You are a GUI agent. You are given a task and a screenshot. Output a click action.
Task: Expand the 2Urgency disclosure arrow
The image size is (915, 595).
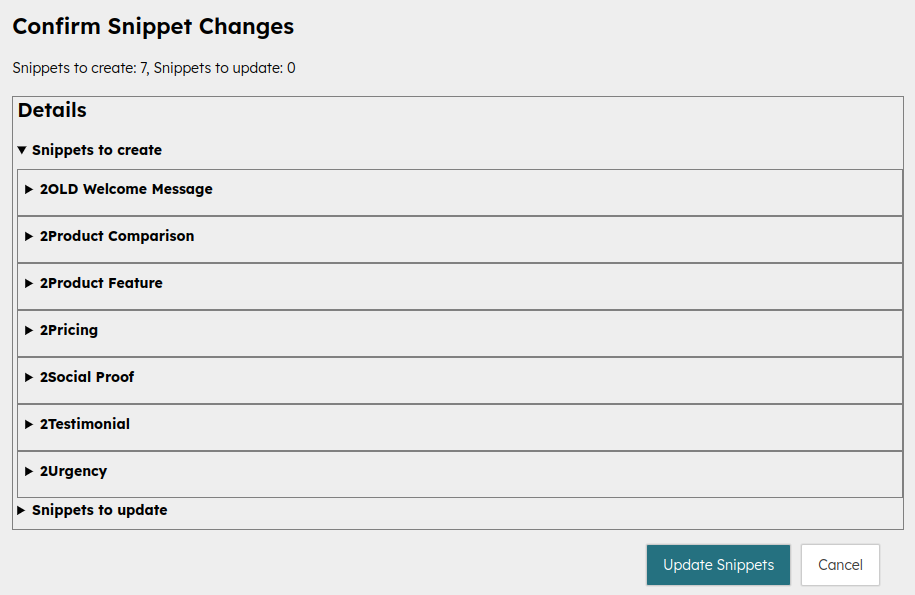point(29,471)
